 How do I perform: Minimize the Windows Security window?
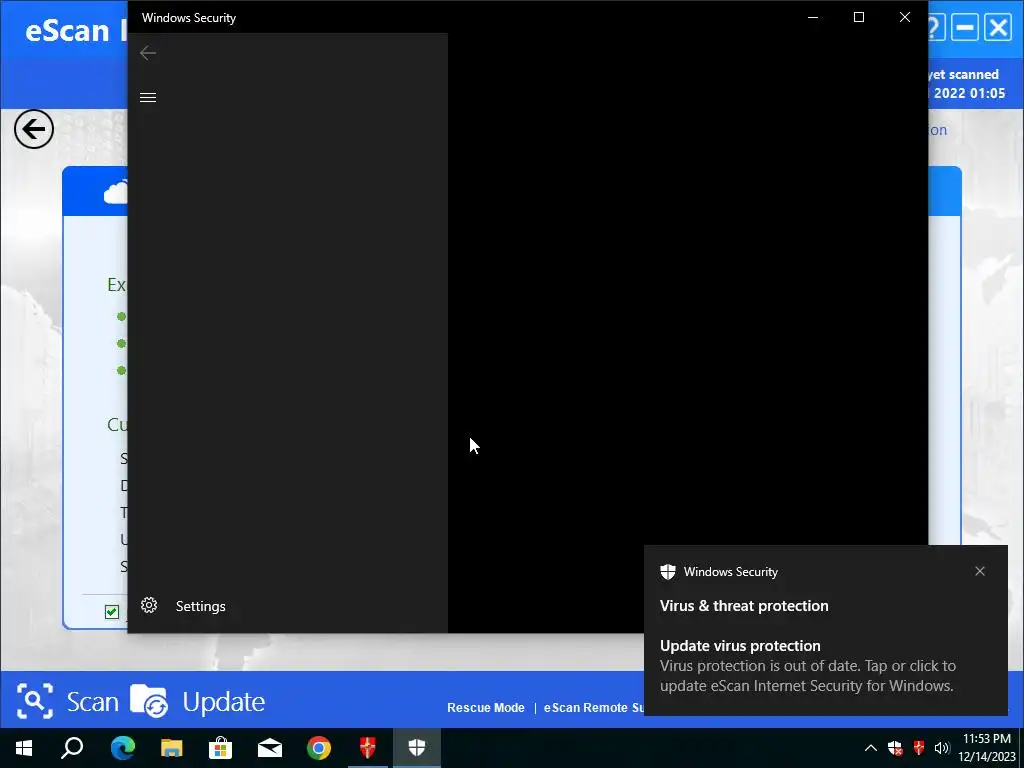point(813,18)
